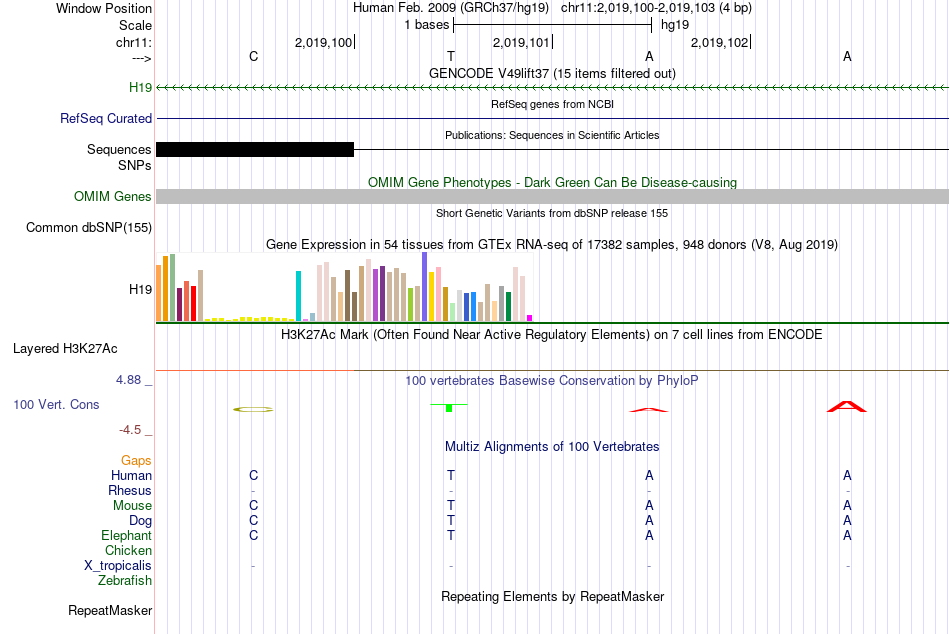Click the Sequences track label
This screenshot has height=634, width=950.
(x=119, y=149)
